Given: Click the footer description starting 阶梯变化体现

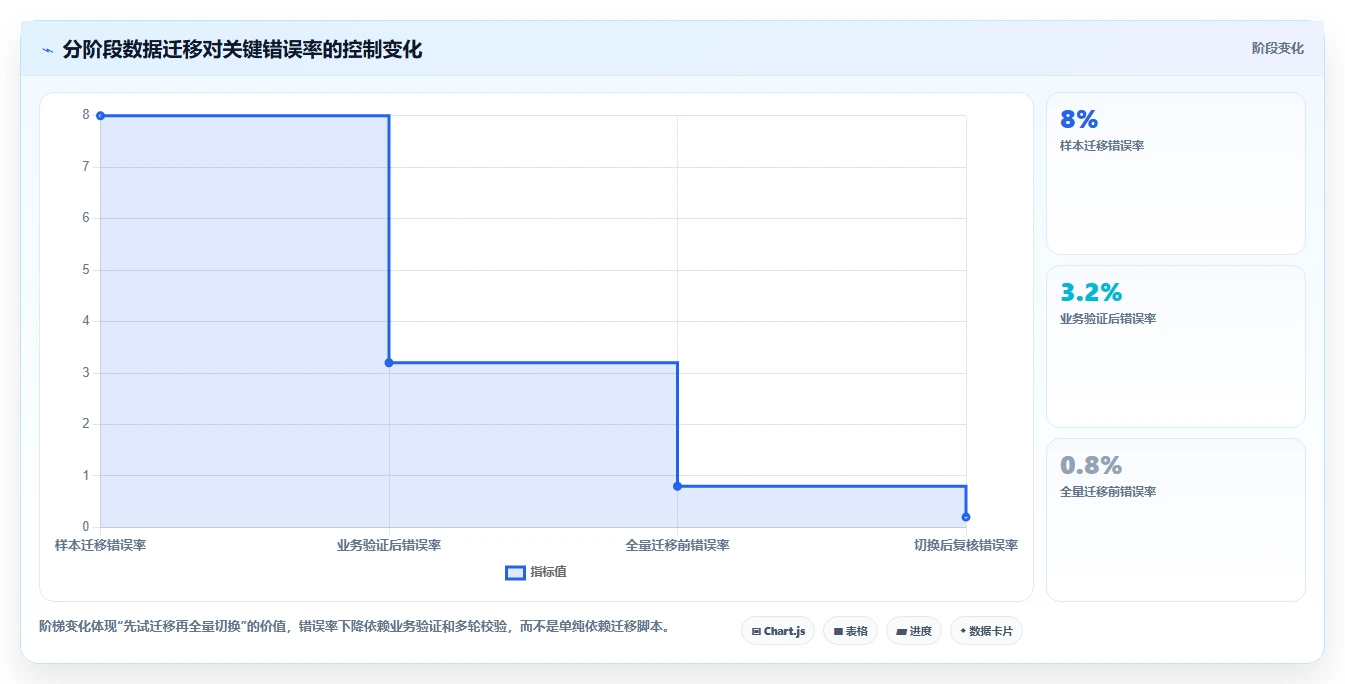Looking at the screenshot, I should tap(354, 627).
